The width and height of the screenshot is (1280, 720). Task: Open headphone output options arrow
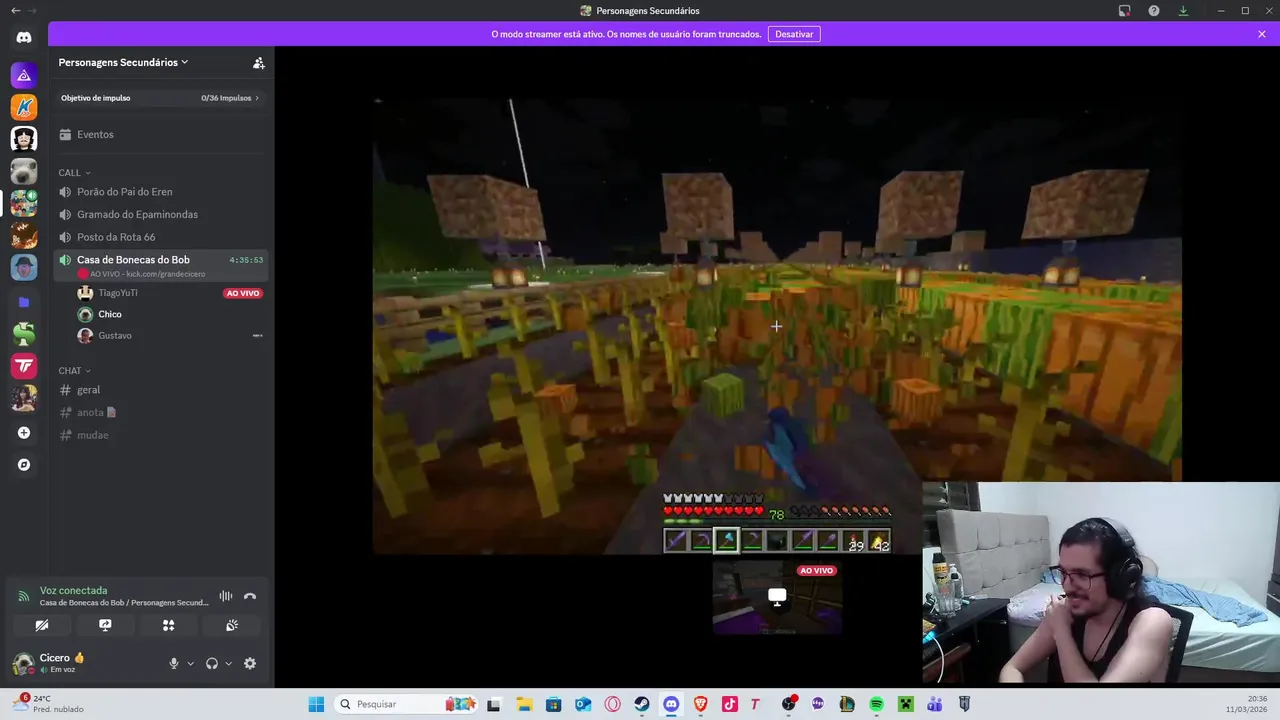[228, 663]
